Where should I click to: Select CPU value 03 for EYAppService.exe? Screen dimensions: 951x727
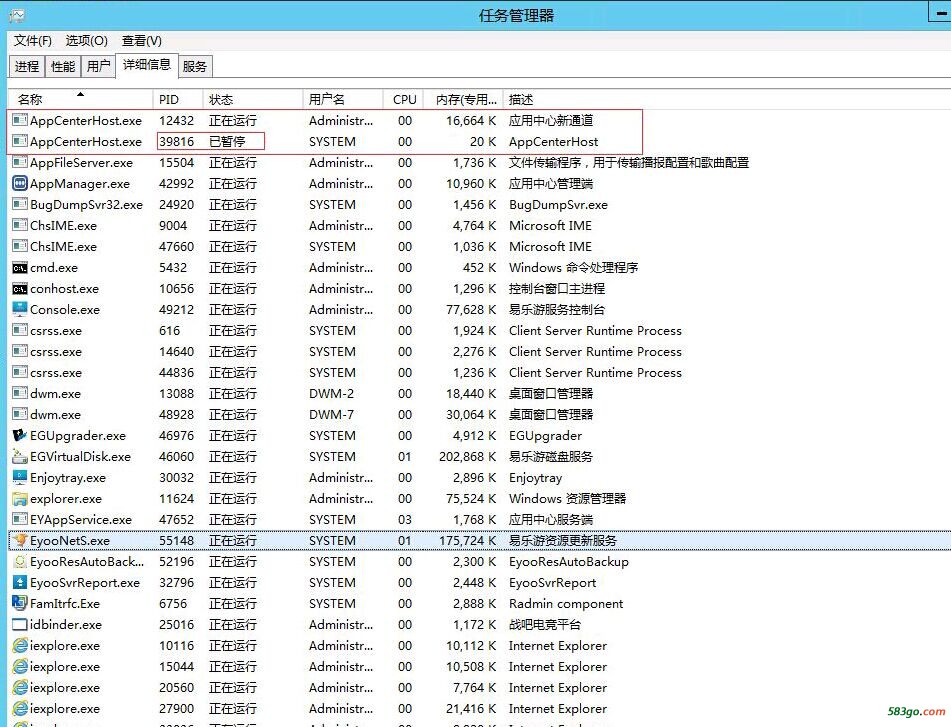pyautogui.click(x=405, y=520)
